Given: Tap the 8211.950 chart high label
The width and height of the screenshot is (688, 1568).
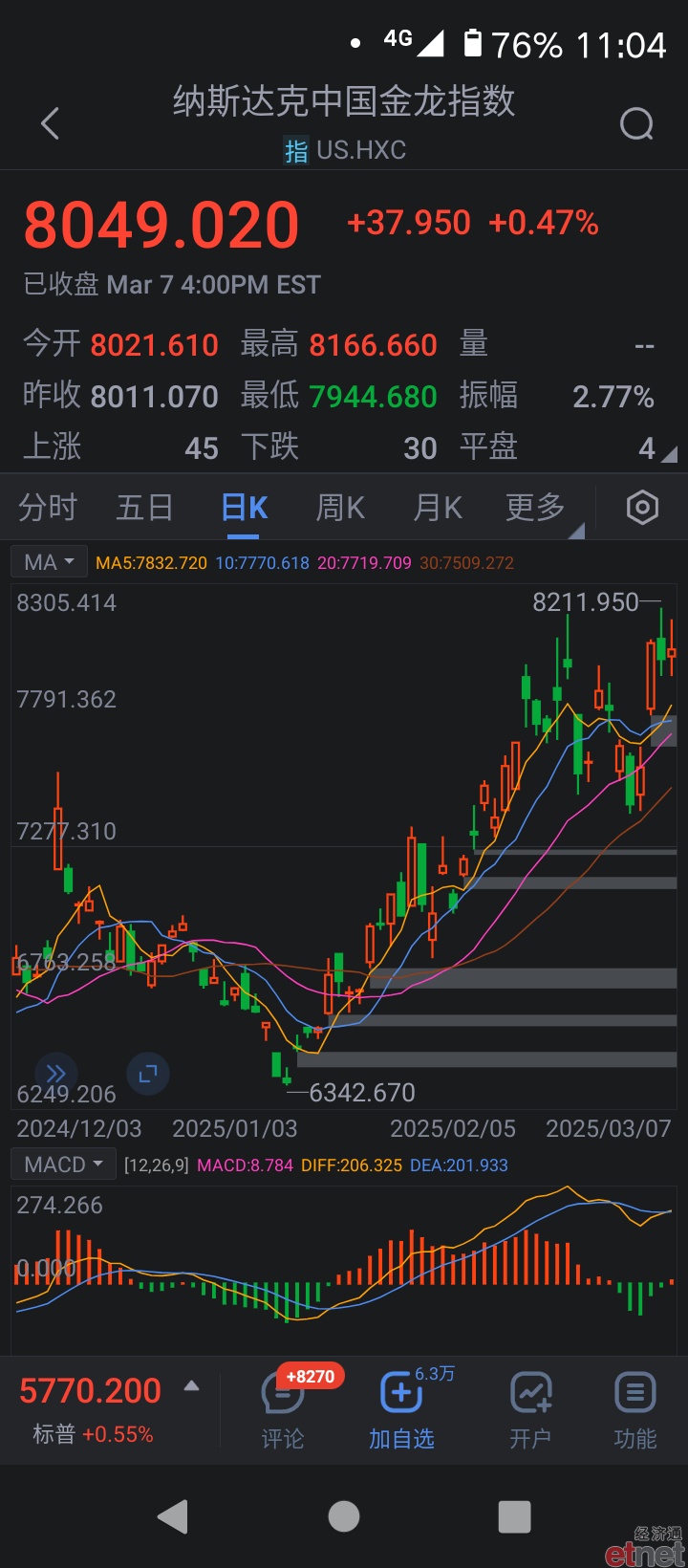Looking at the screenshot, I should click(586, 602).
